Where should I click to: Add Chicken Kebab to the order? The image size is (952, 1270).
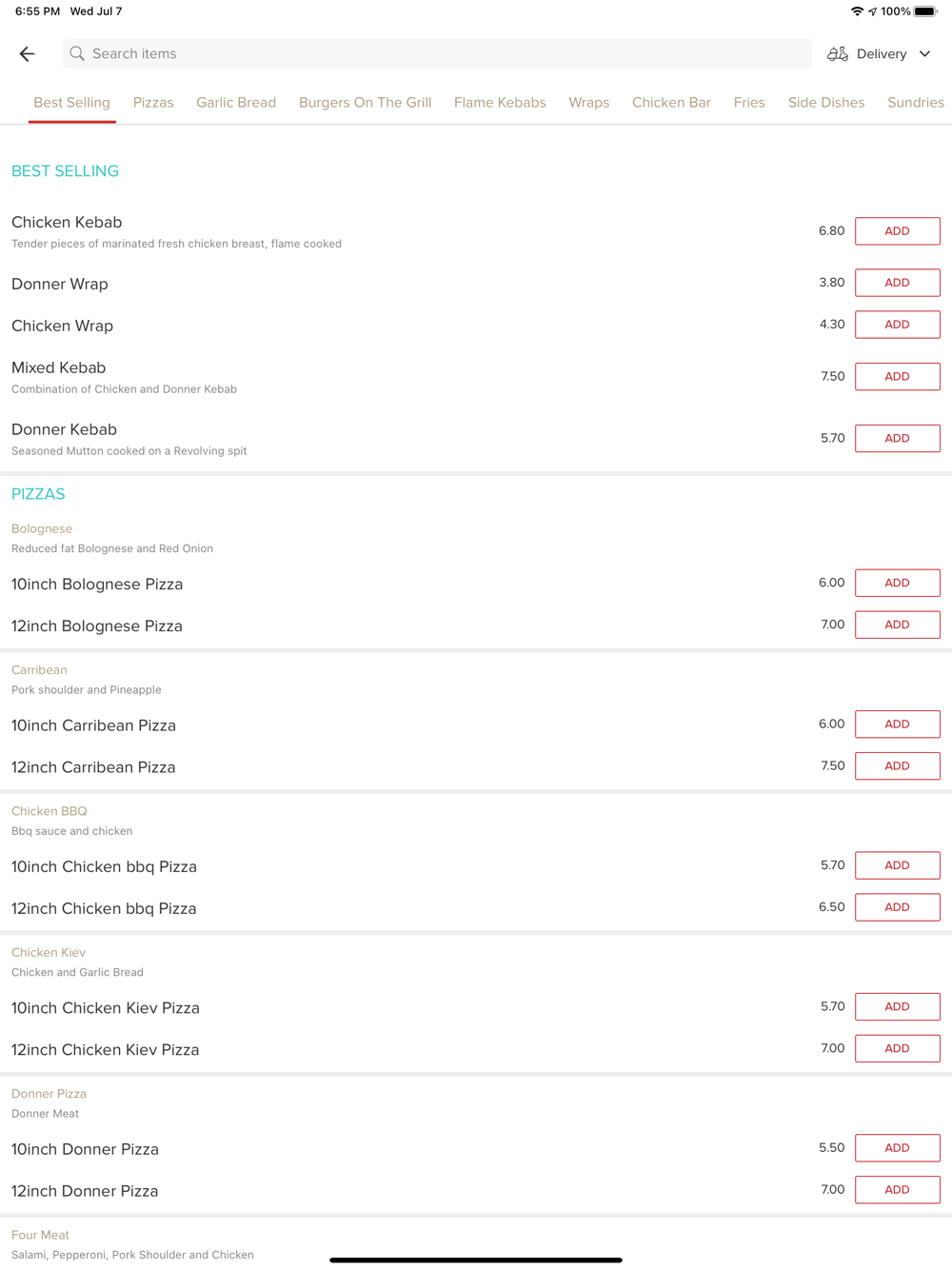(x=897, y=231)
